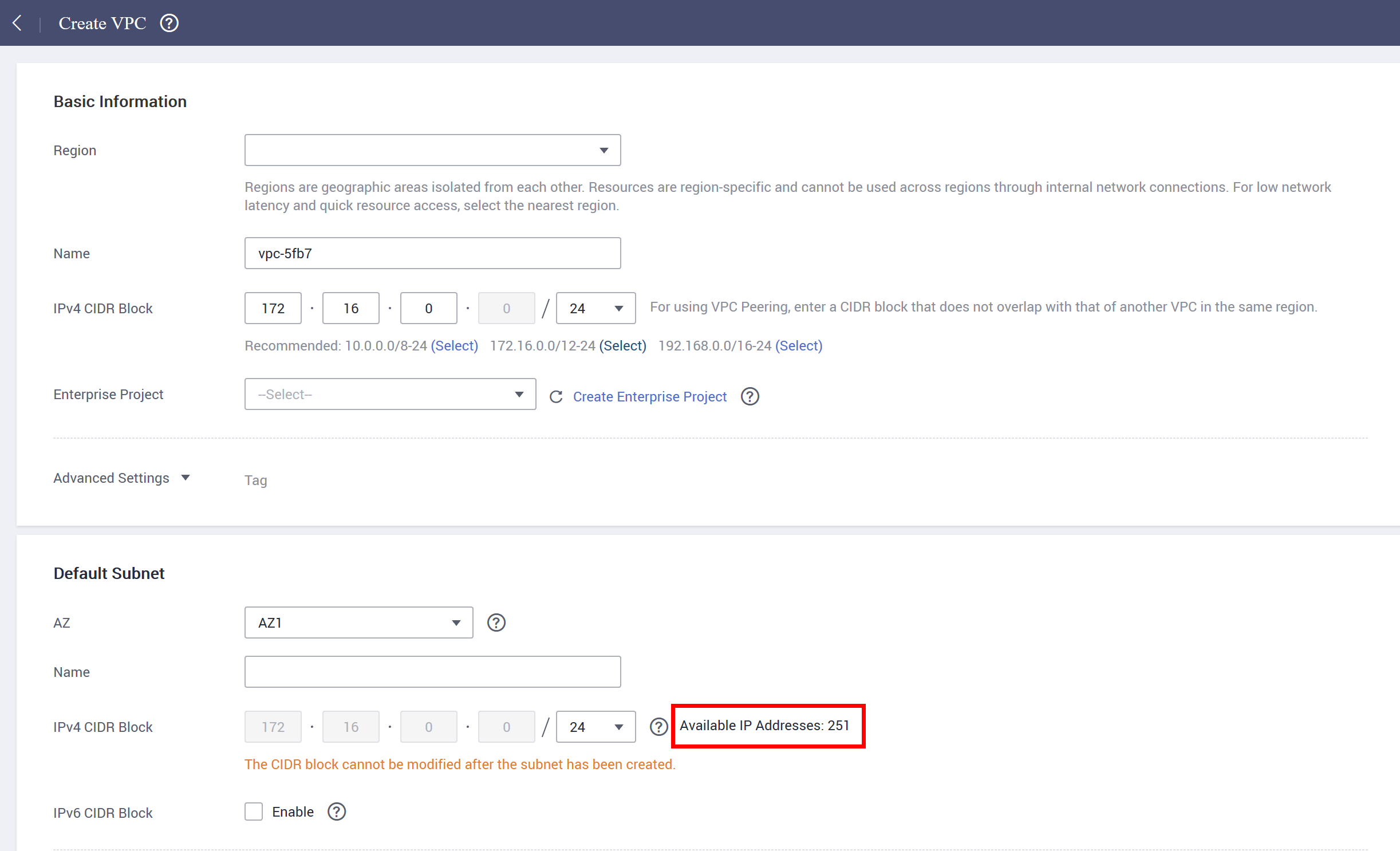The height and width of the screenshot is (851, 1400).
Task: Open the AZ1 availability zone dropdown
Action: tap(358, 623)
